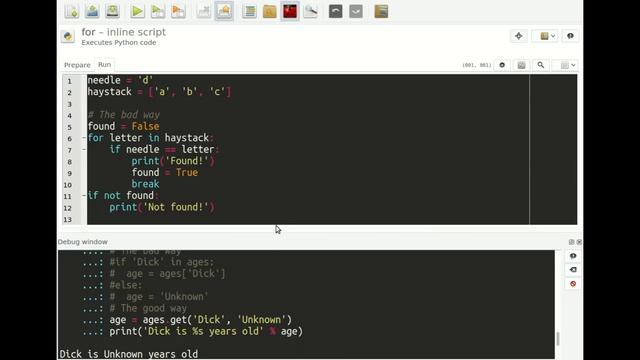
Task: Click the 'found = True' line
Action: (x=164, y=172)
